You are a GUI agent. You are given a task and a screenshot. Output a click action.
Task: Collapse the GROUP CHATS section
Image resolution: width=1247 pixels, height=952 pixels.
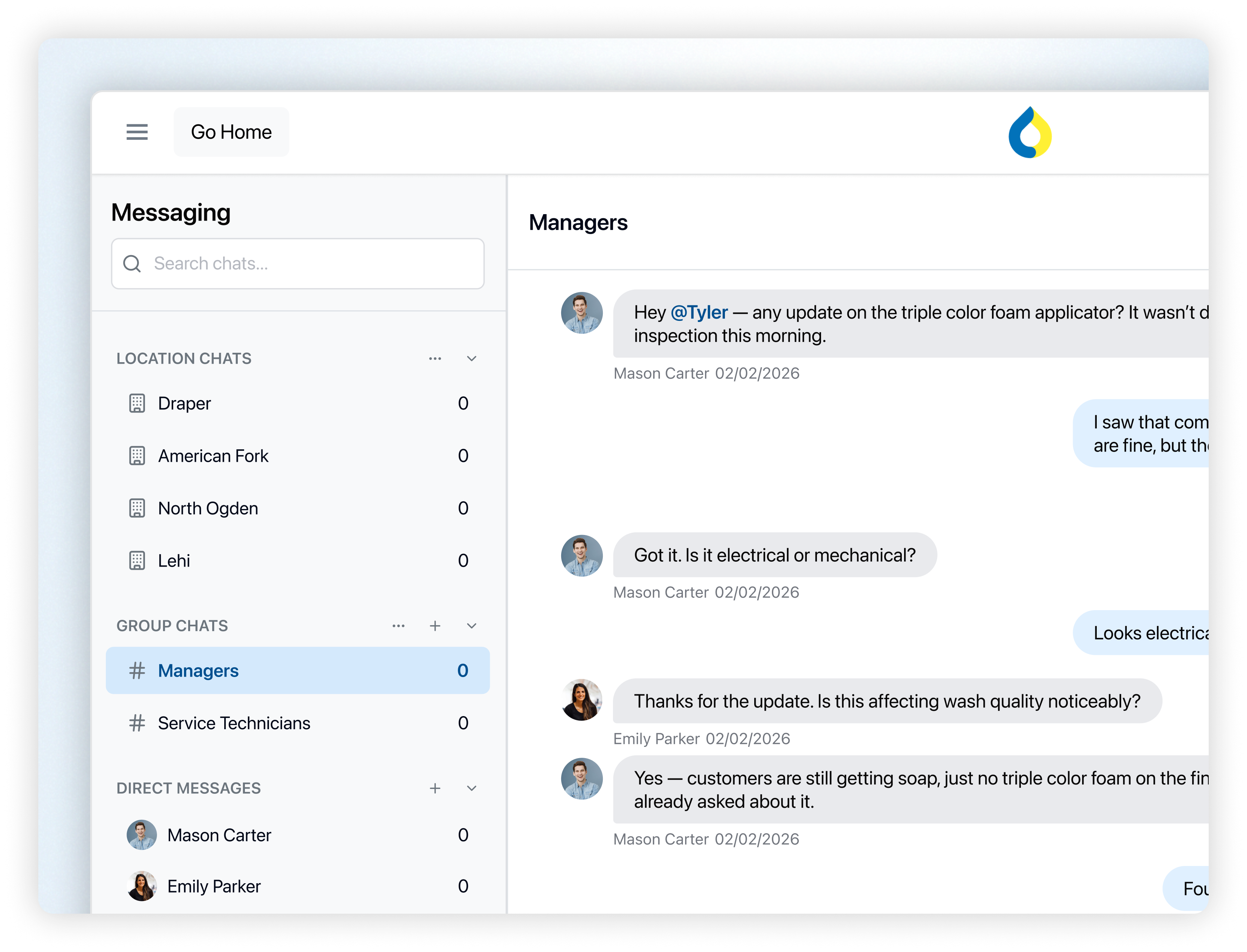click(x=471, y=626)
